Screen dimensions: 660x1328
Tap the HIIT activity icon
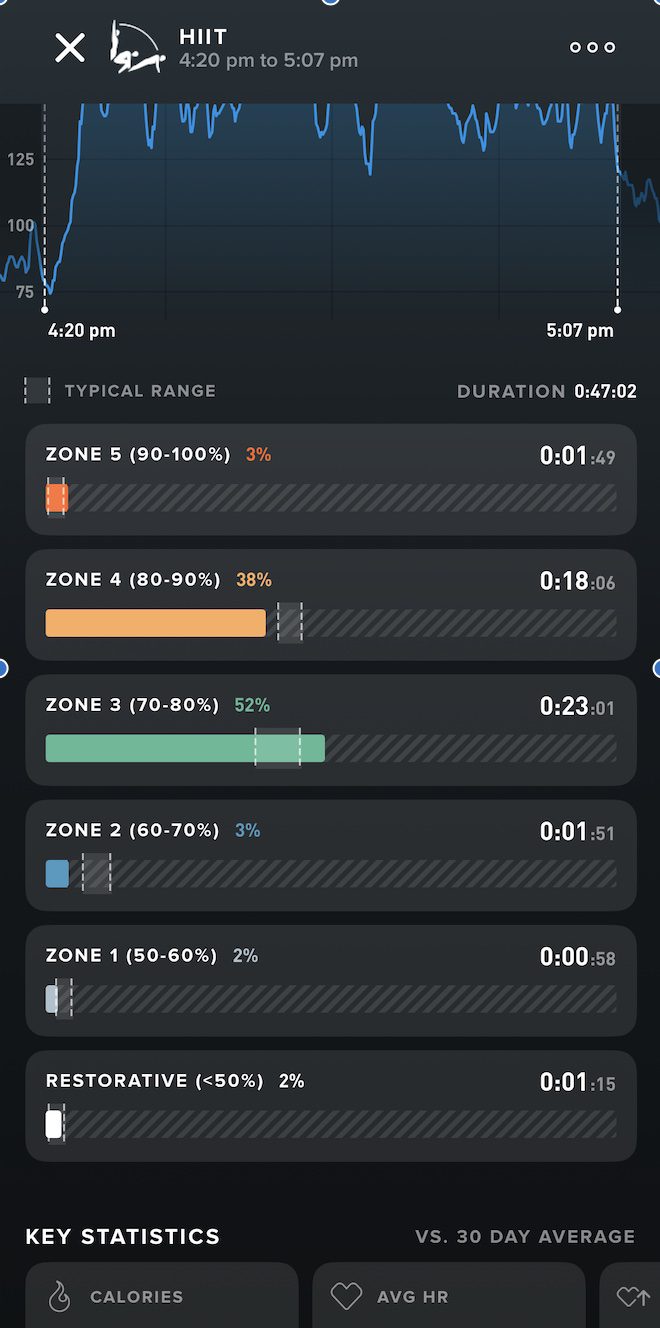click(x=136, y=47)
